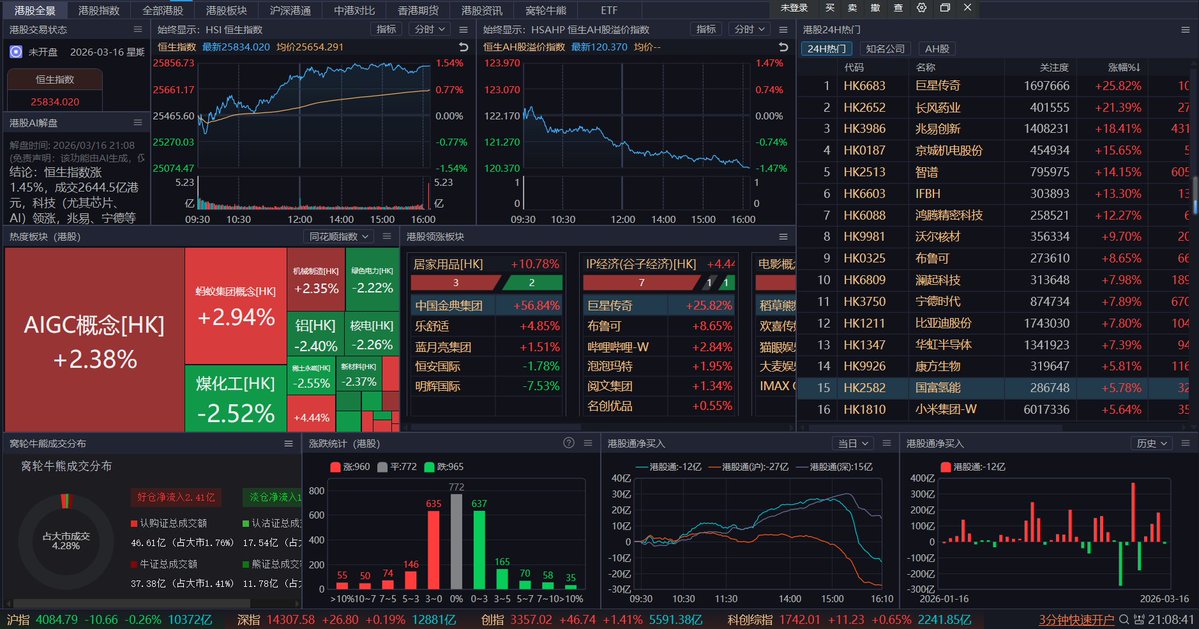Toggle the red 涨:960 legend marker
This screenshot has width=1199, height=629.
point(335,467)
